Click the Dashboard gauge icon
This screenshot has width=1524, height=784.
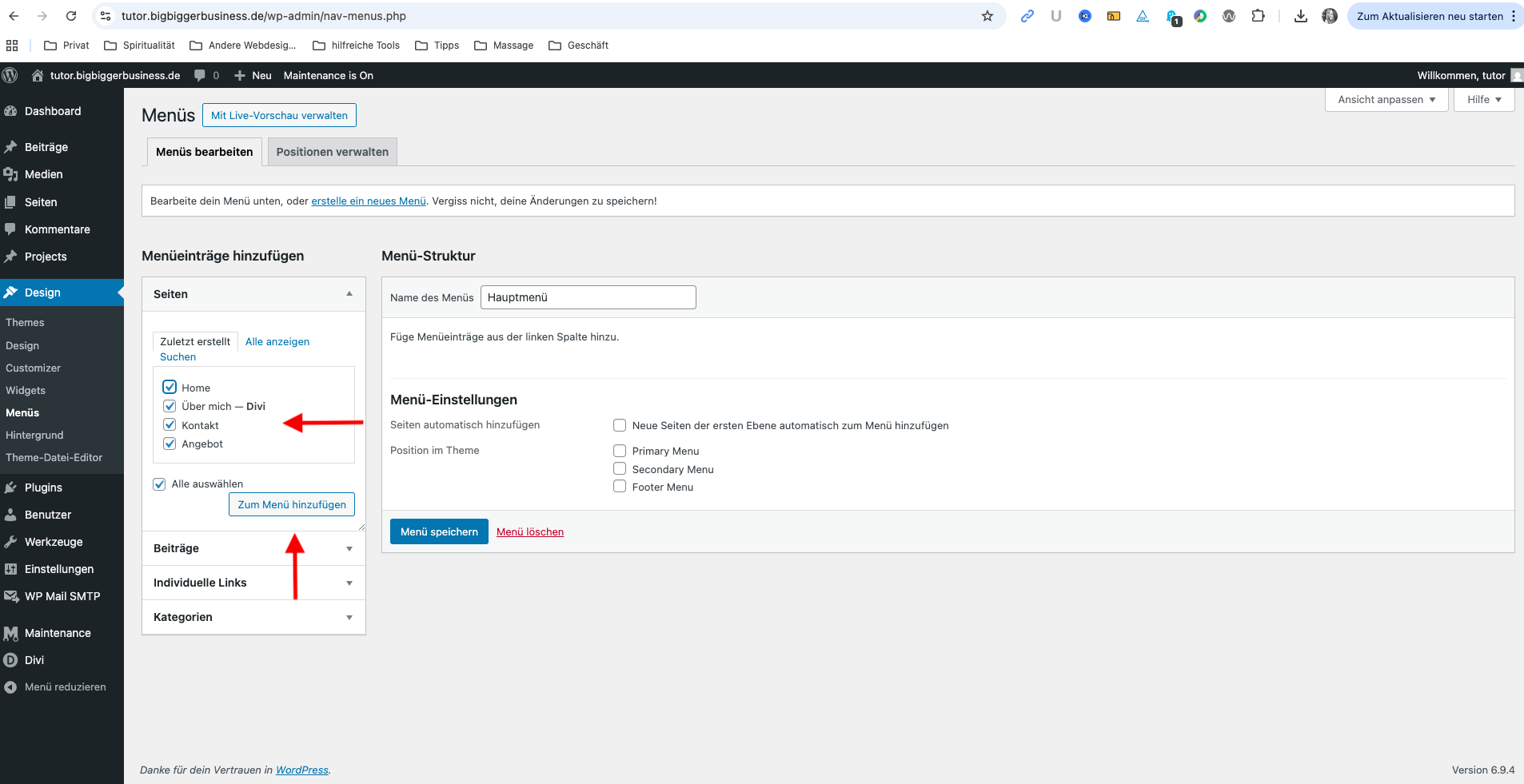(x=10, y=111)
